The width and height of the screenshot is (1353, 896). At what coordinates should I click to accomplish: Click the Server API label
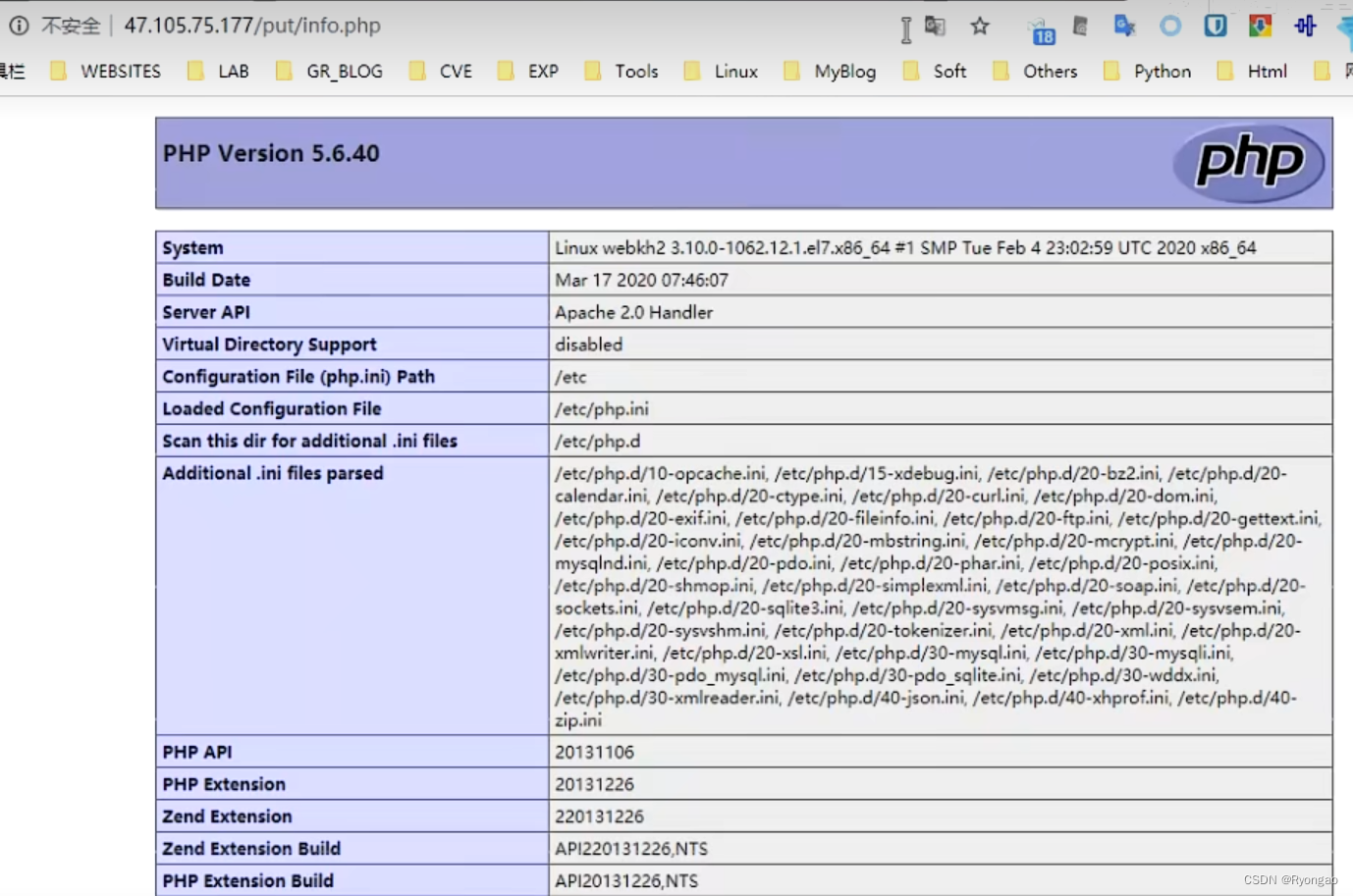pos(206,312)
